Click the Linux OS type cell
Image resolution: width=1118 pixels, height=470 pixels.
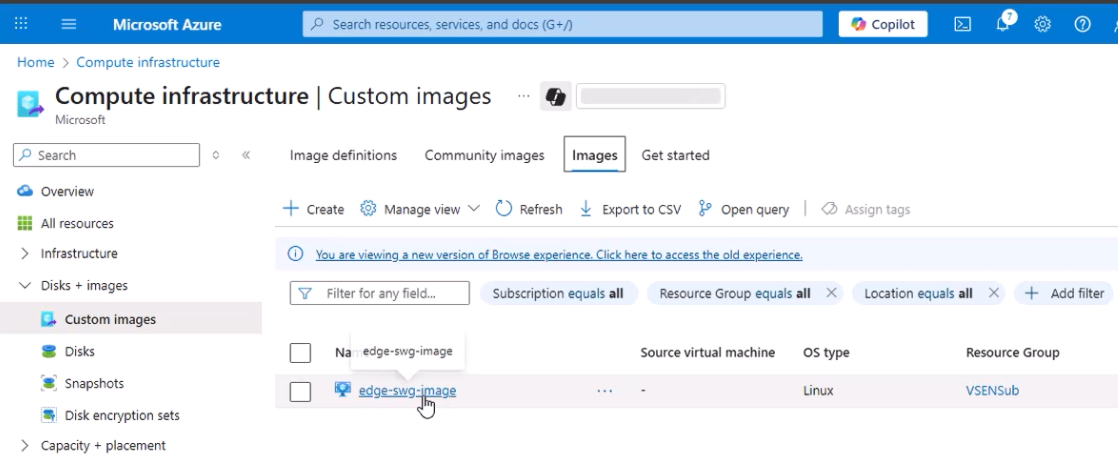click(x=819, y=390)
